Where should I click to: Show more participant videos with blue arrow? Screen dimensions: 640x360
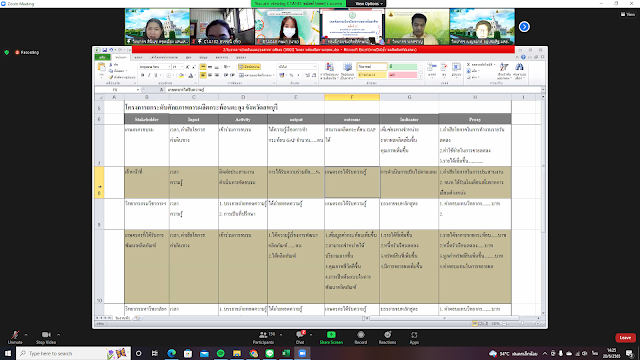click(x=524, y=27)
